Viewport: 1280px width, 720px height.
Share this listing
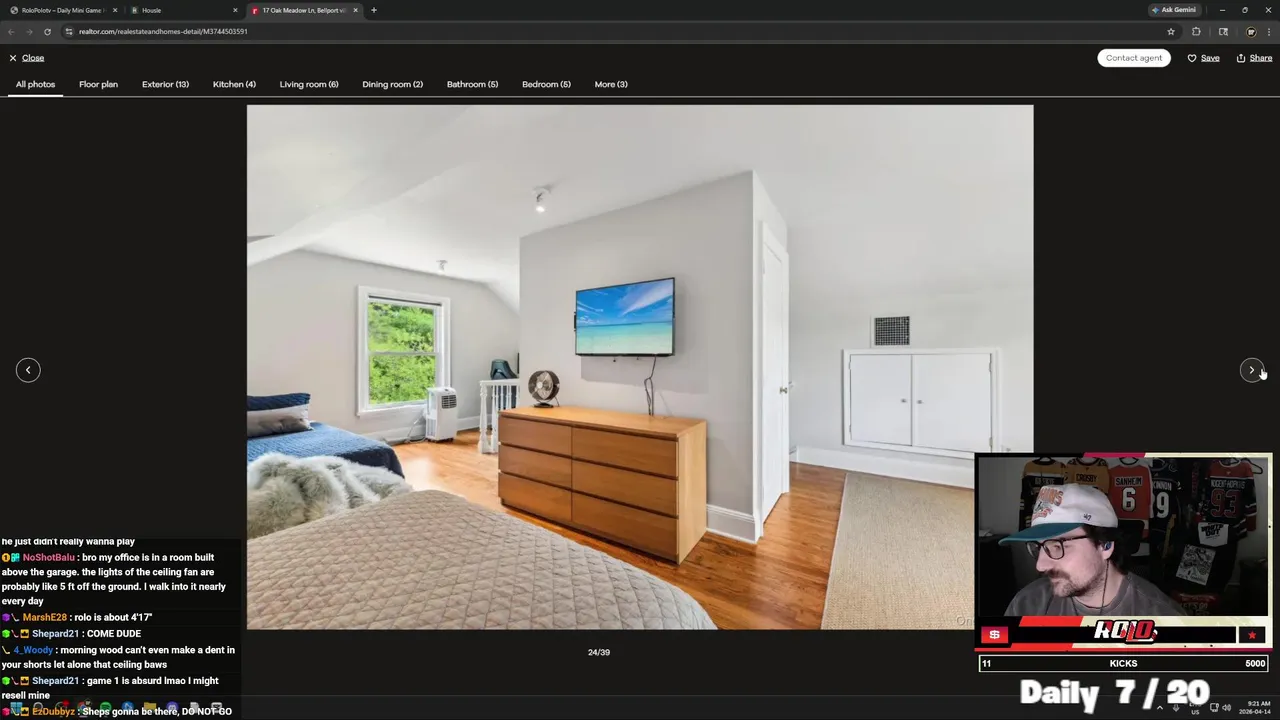[1254, 58]
